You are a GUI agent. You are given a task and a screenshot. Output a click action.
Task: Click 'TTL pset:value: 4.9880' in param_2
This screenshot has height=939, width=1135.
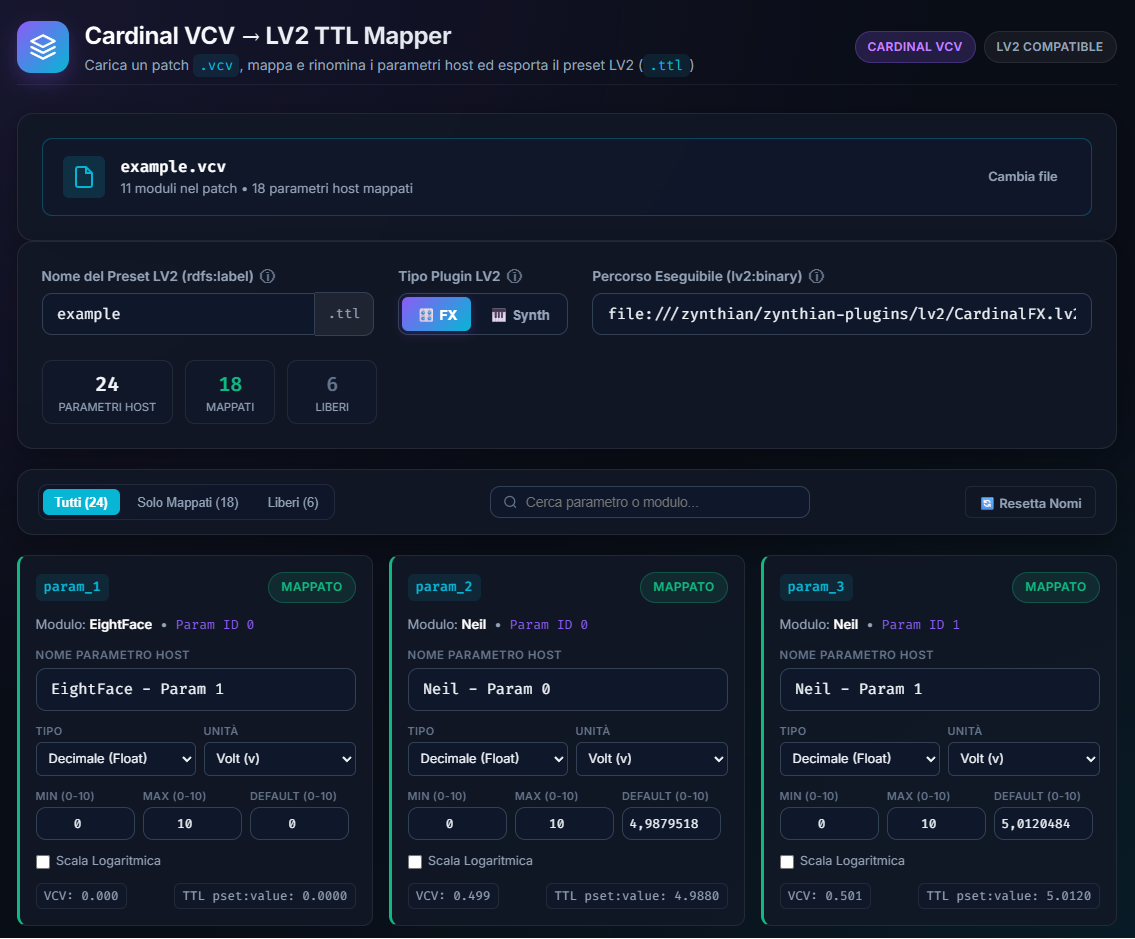(x=637, y=896)
